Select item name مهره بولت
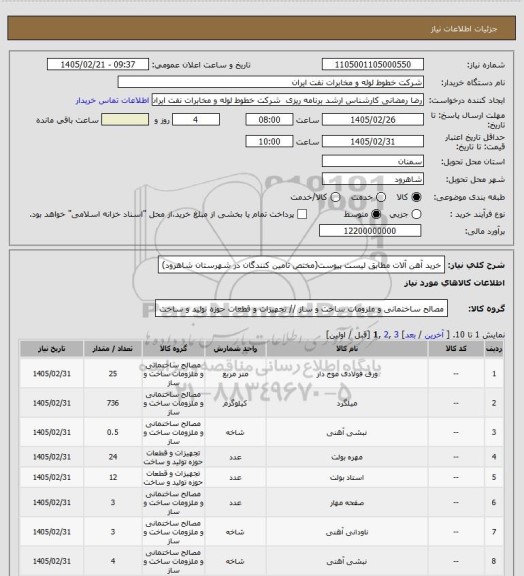The width and height of the screenshot is (524, 576). [x=347, y=457]
